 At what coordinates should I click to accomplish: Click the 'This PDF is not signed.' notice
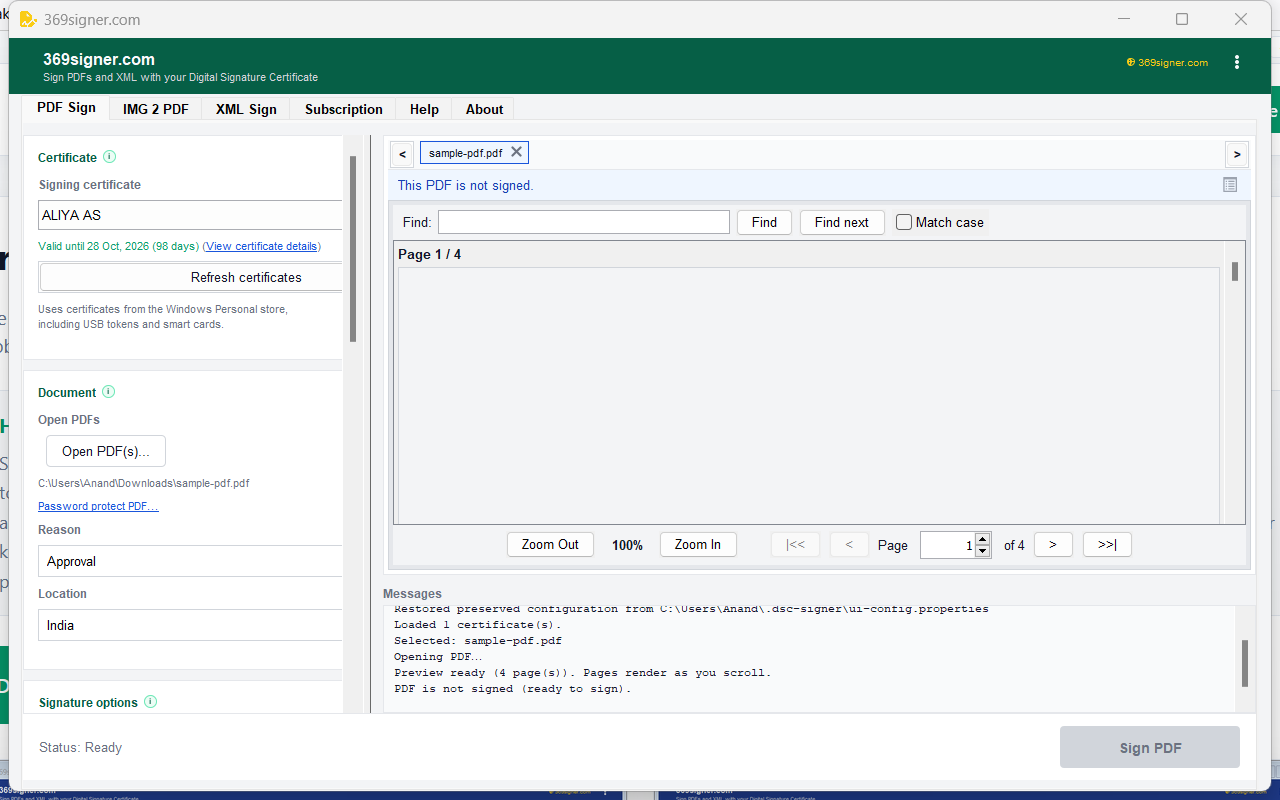click(x=466, y=185)
